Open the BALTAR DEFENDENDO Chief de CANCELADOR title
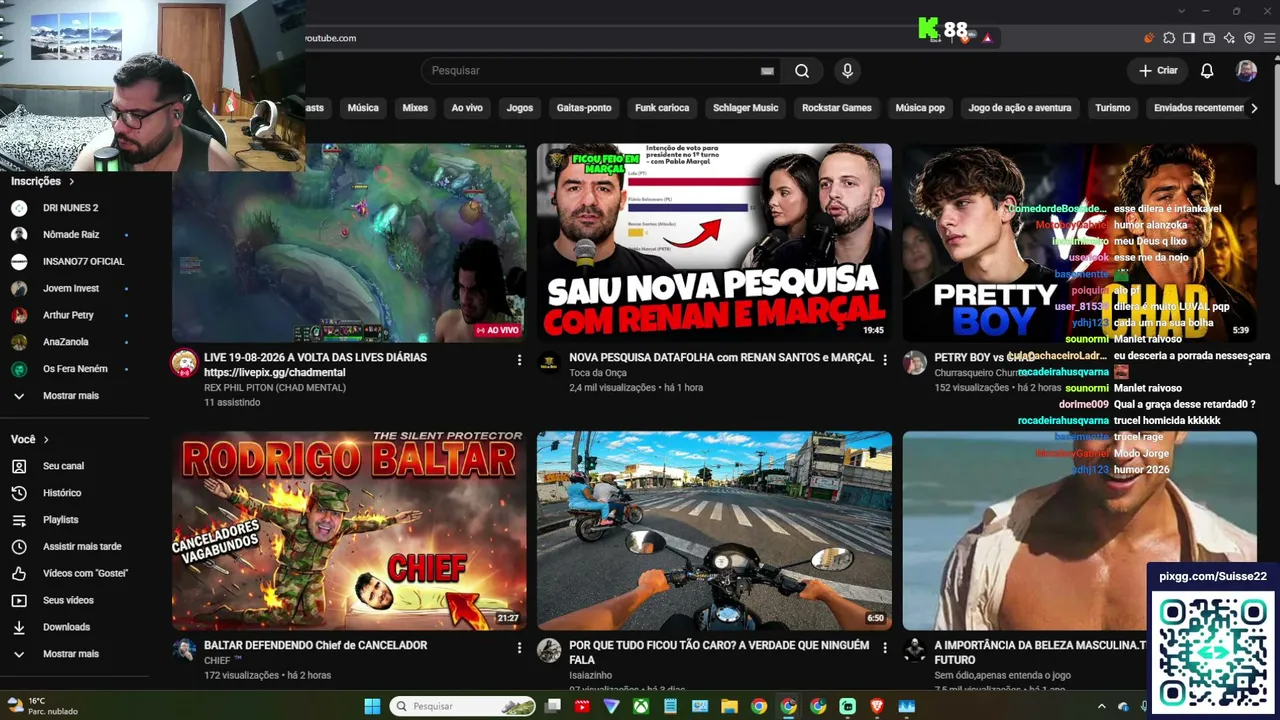The image size is (1280, 720). [x=315, y=646]
